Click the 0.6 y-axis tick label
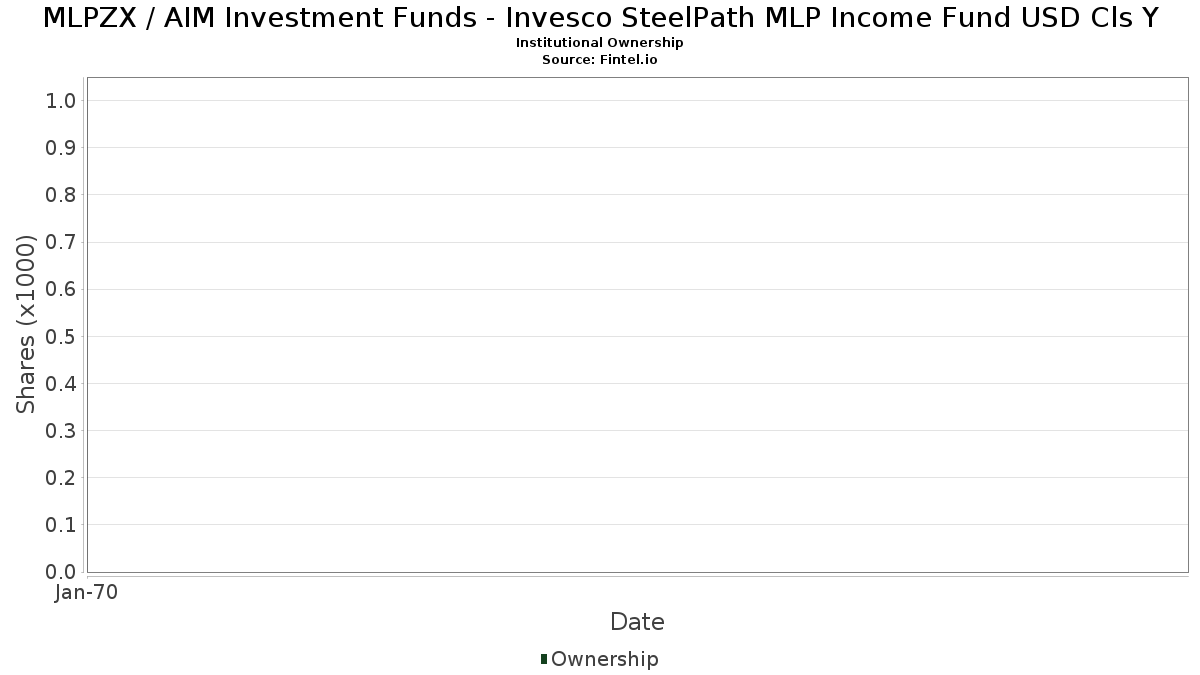Viewport: 1200px width, 675px height. pyautogui.click(x=61, y=289)
